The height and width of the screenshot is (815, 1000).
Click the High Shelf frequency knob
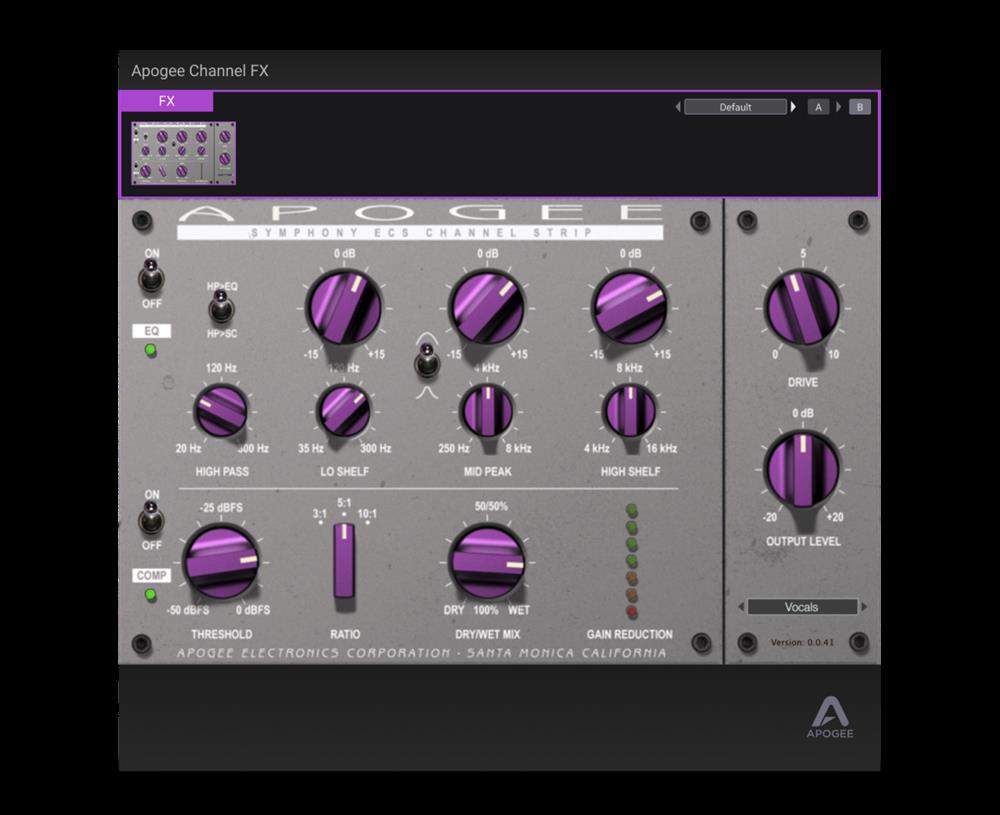630,411
